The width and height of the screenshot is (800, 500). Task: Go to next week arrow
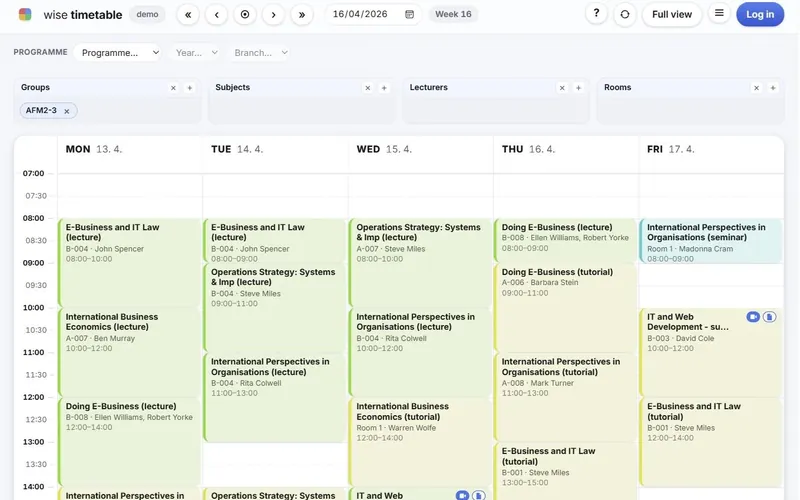pyautogui.click(x=273, y=14)
